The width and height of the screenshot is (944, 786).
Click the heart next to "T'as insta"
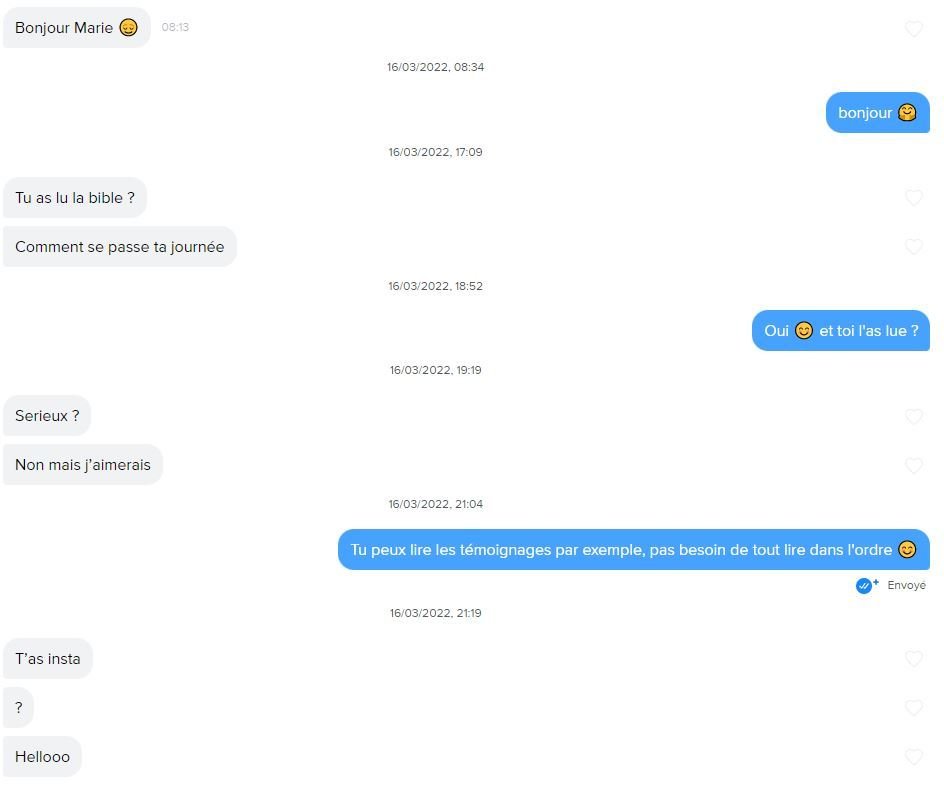tap(913, 659)
